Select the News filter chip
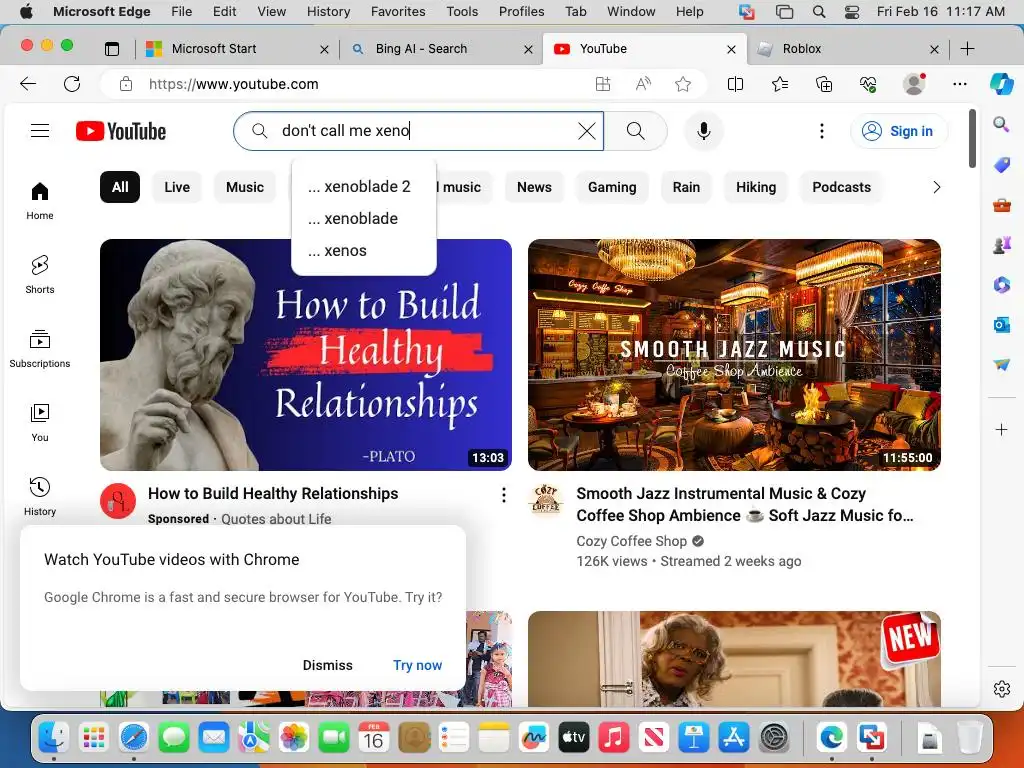Image resolution: width=1024 pixels, height=768 pixels. [x=534, y=187]
